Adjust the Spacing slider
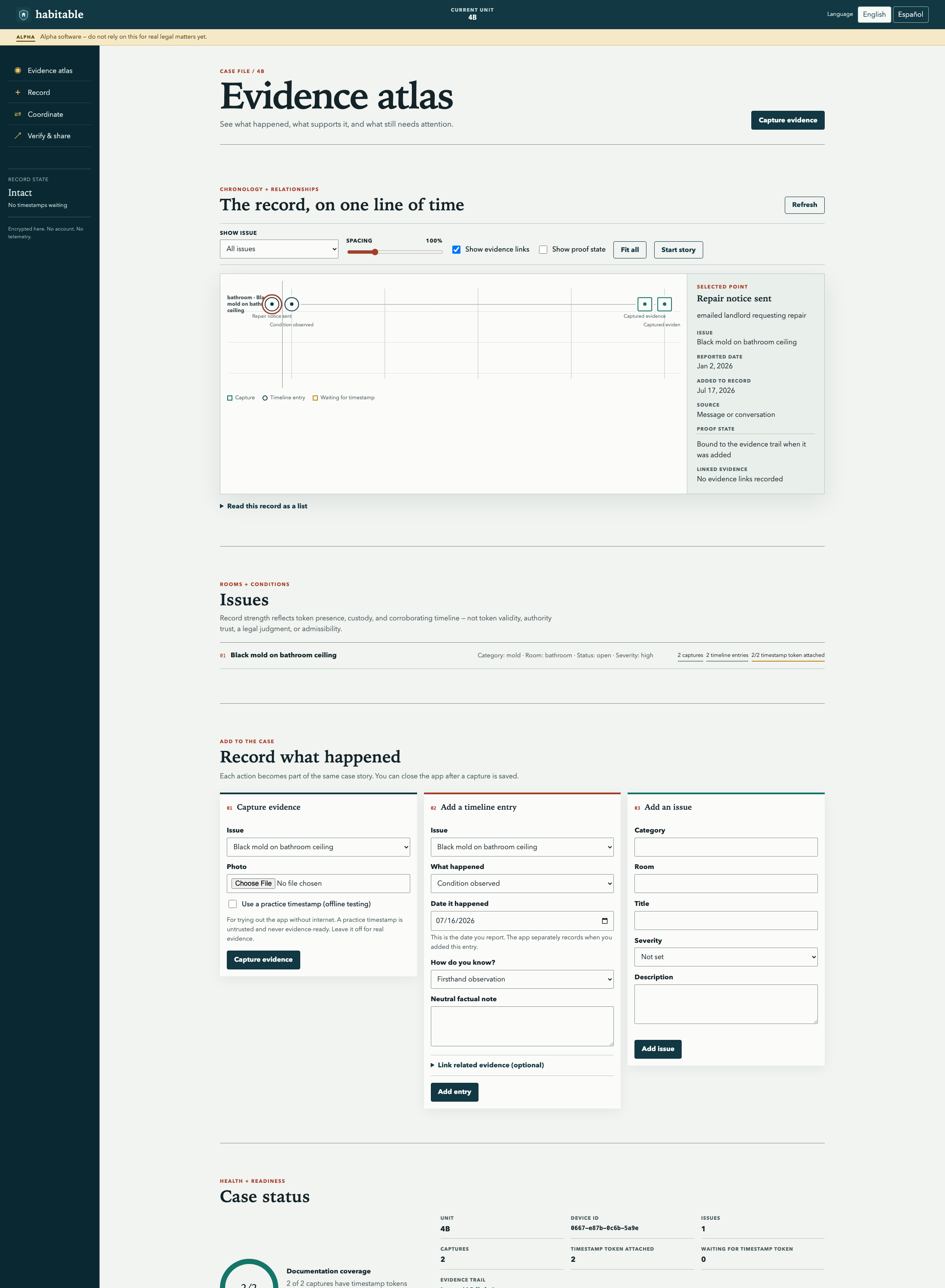 (x=395, y=252)
